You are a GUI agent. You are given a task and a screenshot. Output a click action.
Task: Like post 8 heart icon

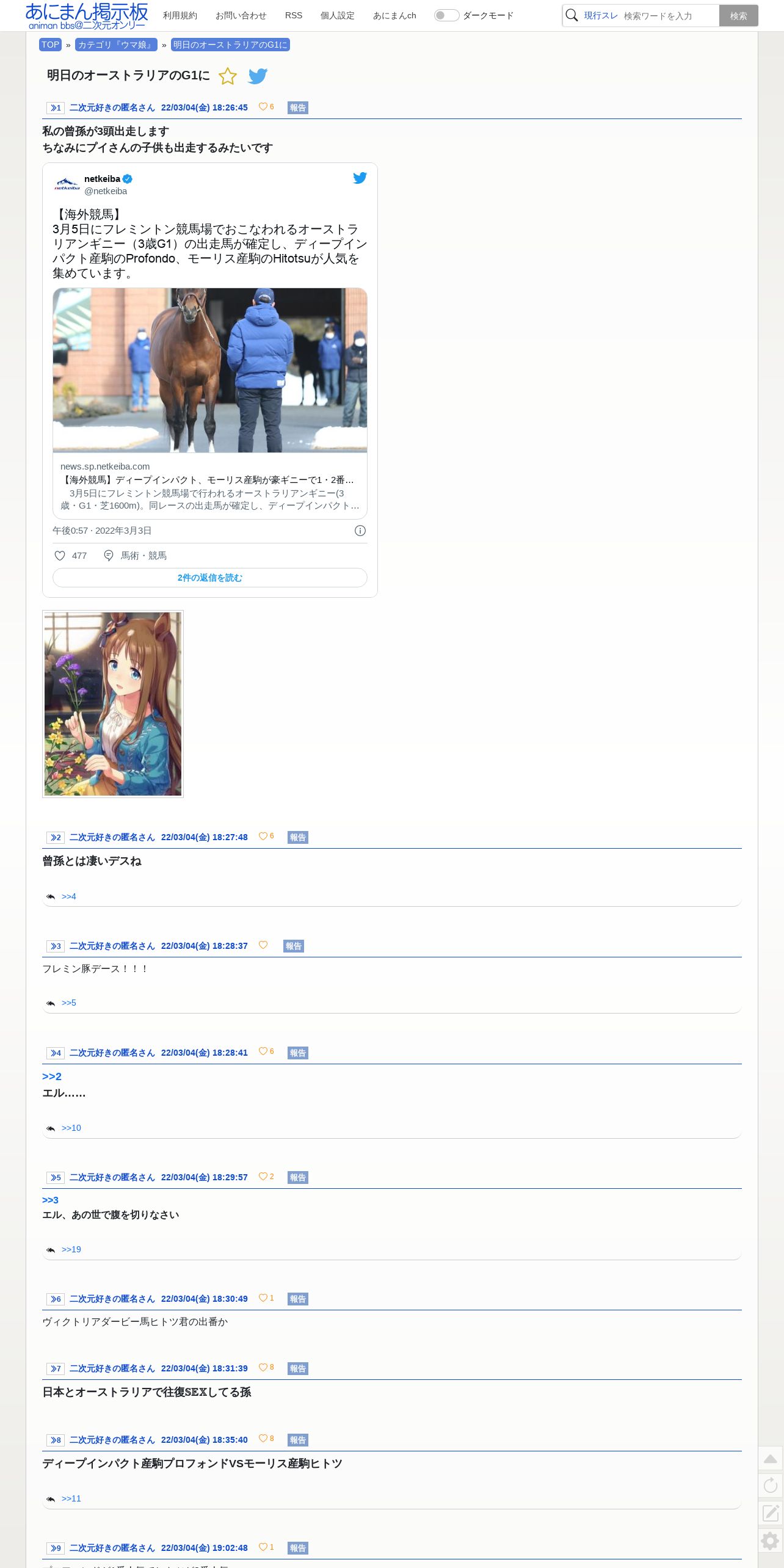[x=263, y=1439]
